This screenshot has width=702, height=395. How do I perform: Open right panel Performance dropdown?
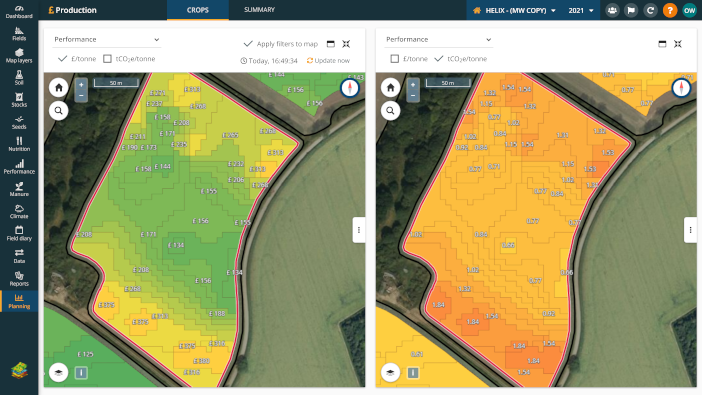coord(438,39)
